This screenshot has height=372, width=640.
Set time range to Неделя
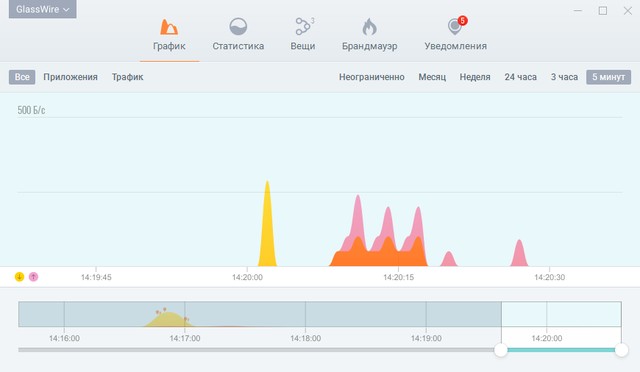[475, 77]
